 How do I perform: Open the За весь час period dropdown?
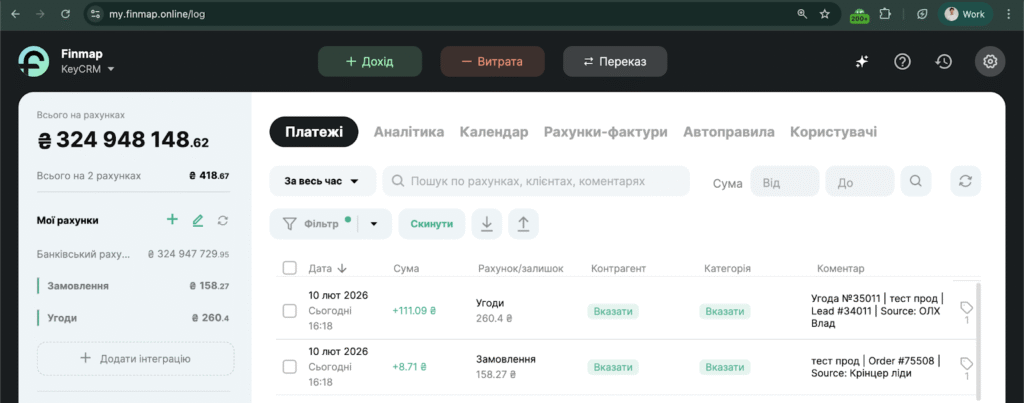pos(322,181)
